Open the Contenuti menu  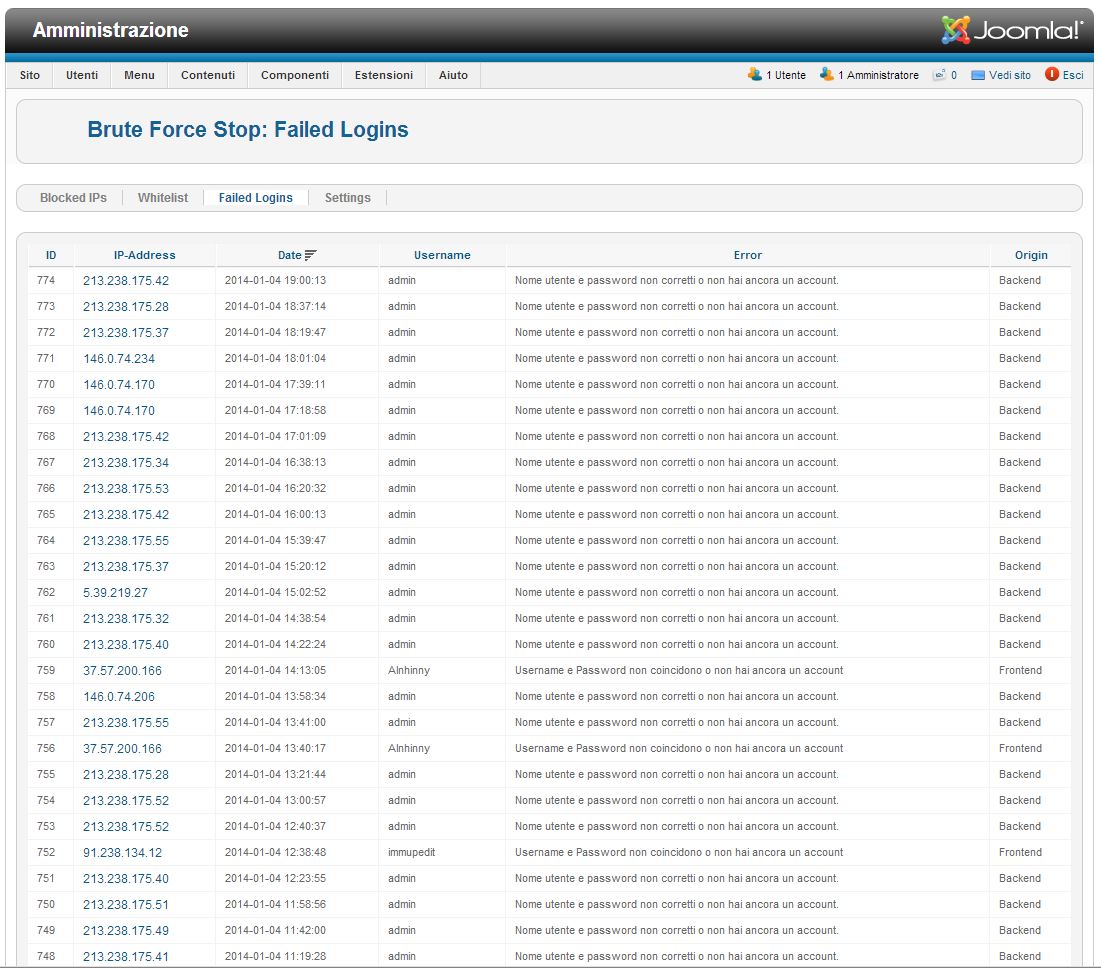click(208, 75)
